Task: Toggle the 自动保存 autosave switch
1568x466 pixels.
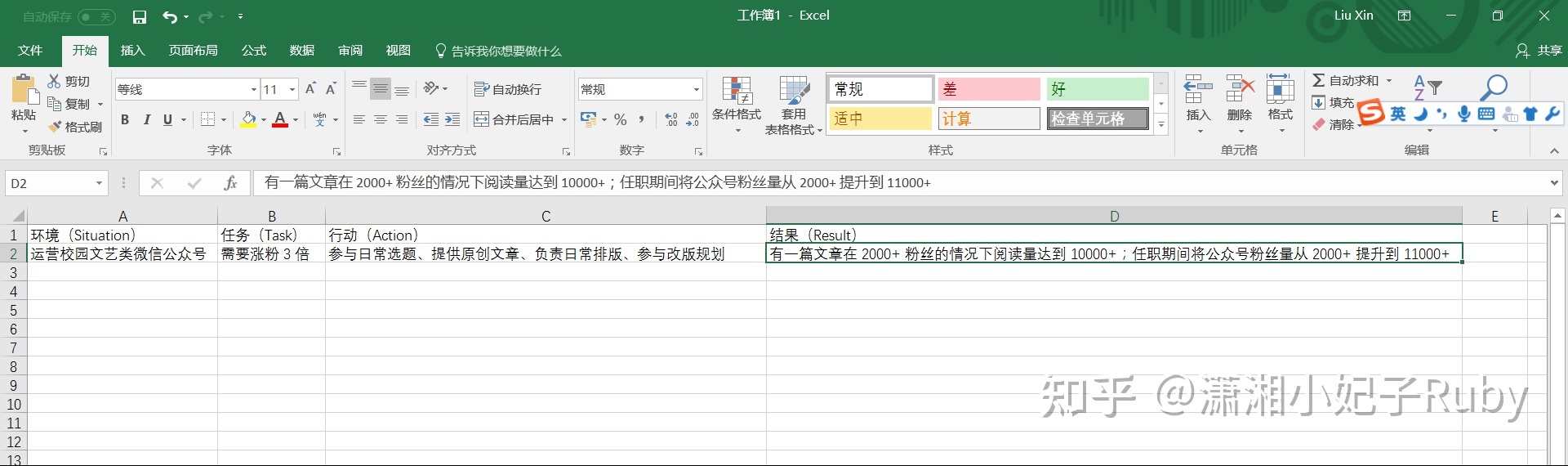Action: [x=96, y=16]
